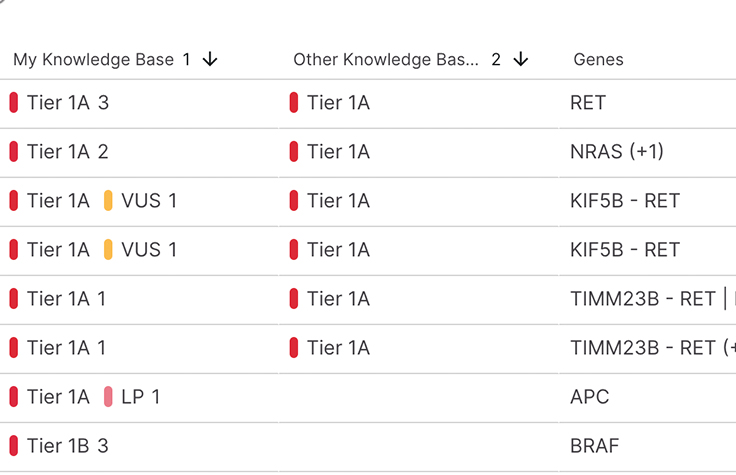Click sort arrow on My Knowledge Base column
736x475 pixels.
pos(210,60)
